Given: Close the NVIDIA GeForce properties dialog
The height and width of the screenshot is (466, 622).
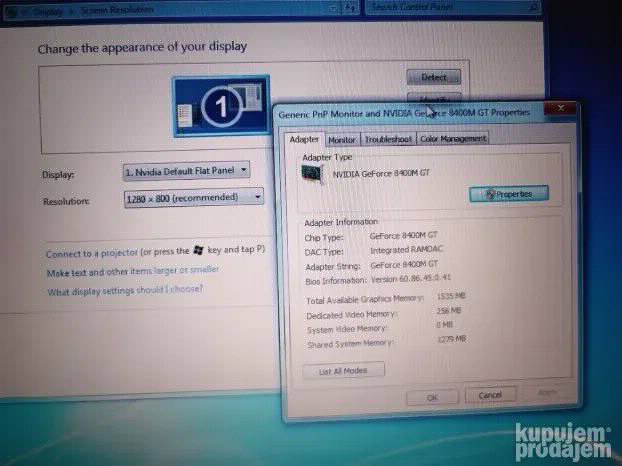Looking at the screenshot, I should 561,108.
